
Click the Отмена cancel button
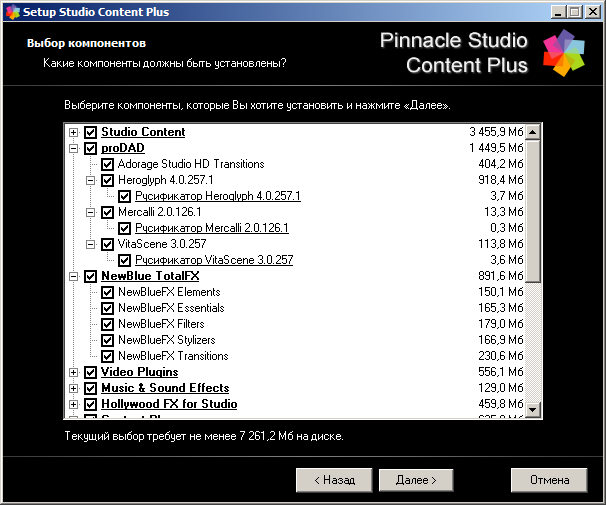click(549, 480)
